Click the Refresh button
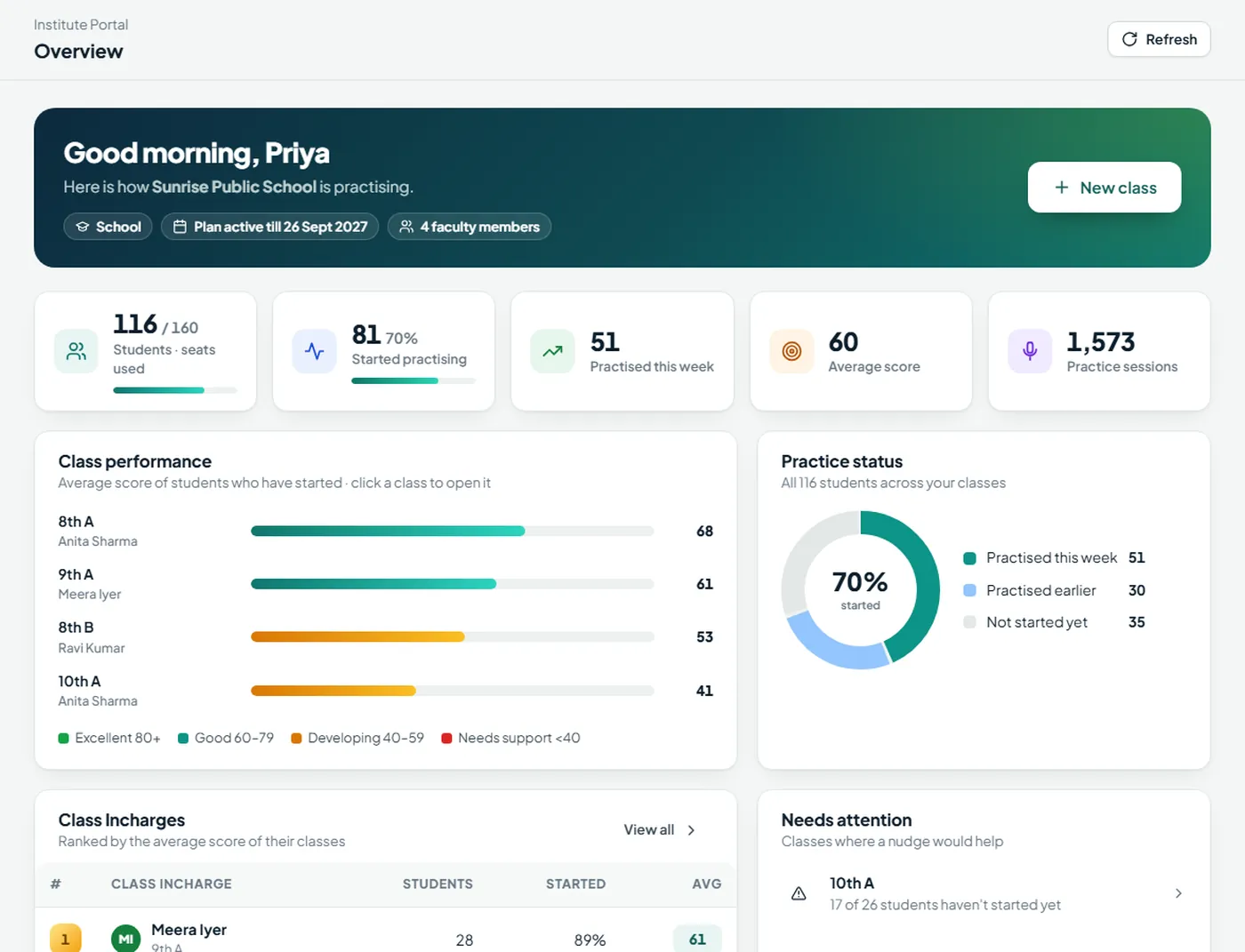Image resolution: width=1245 pixels, height=952 pixels. tap(1159, 39)
